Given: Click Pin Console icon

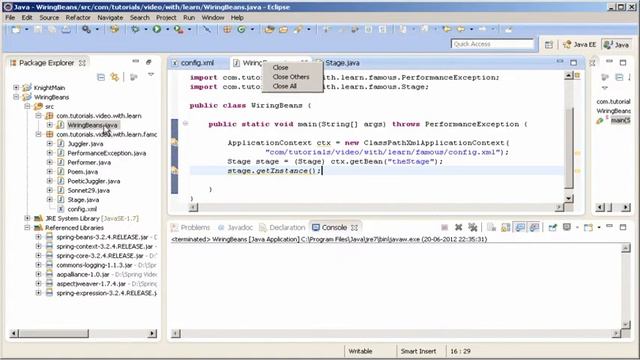Looking at the screenshot, I should (x=552, y=227).
